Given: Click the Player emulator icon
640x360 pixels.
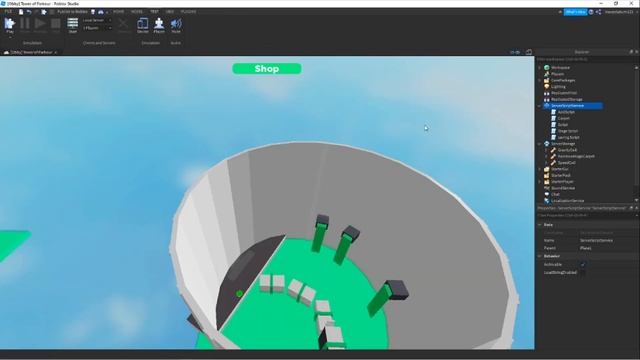Looking at the screenshot, I should pyautogui.click(x=159, y=23).
